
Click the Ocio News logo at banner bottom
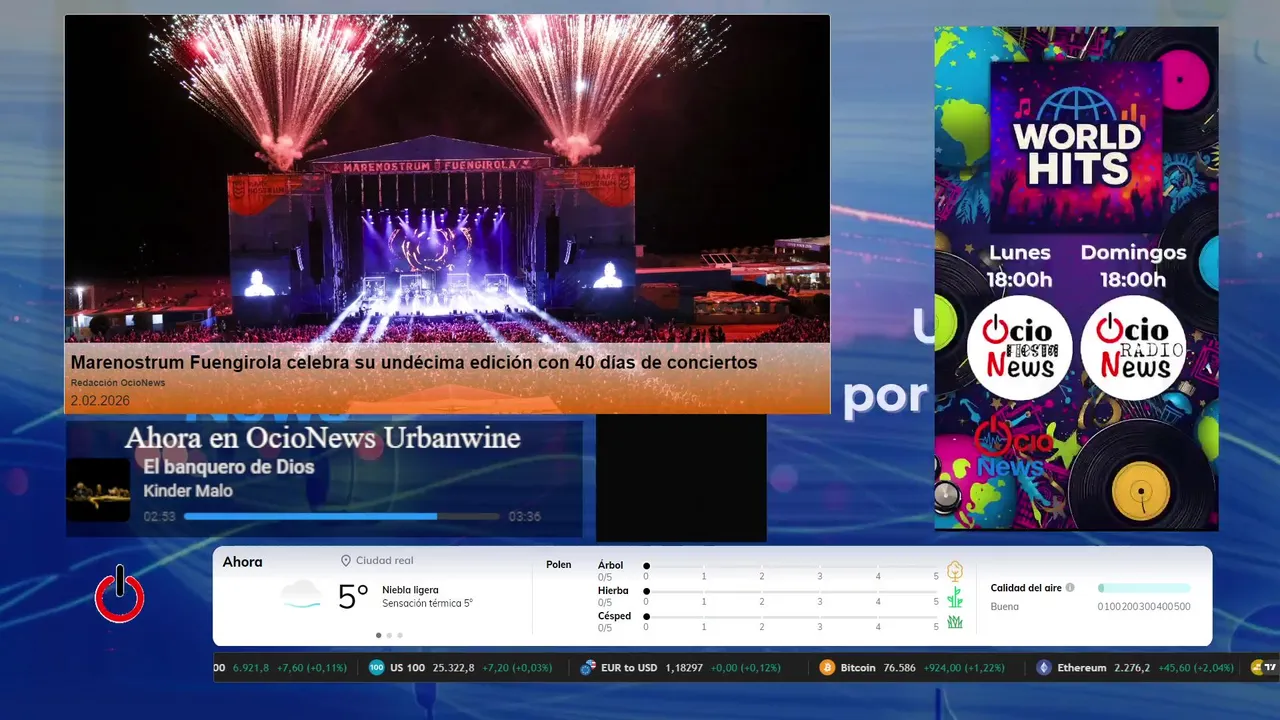1013,447
